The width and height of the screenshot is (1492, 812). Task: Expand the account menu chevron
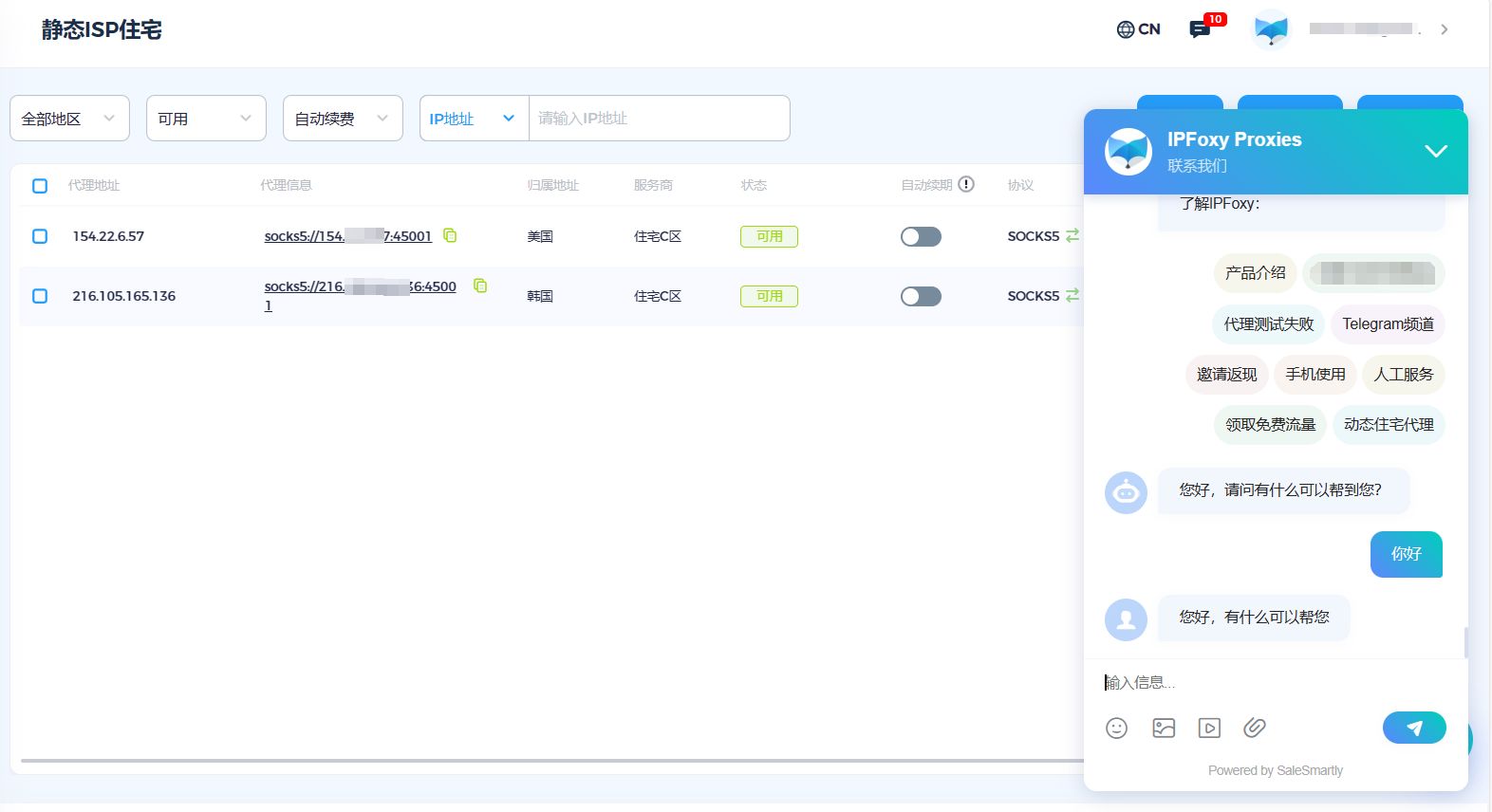click(1444, 29)
